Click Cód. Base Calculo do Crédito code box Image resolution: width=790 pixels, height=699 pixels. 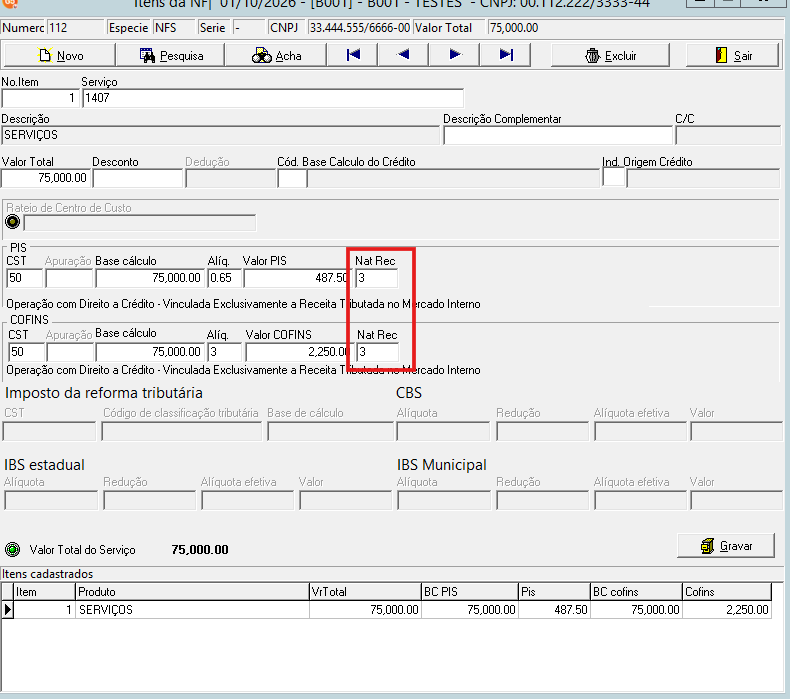point(292,178)
